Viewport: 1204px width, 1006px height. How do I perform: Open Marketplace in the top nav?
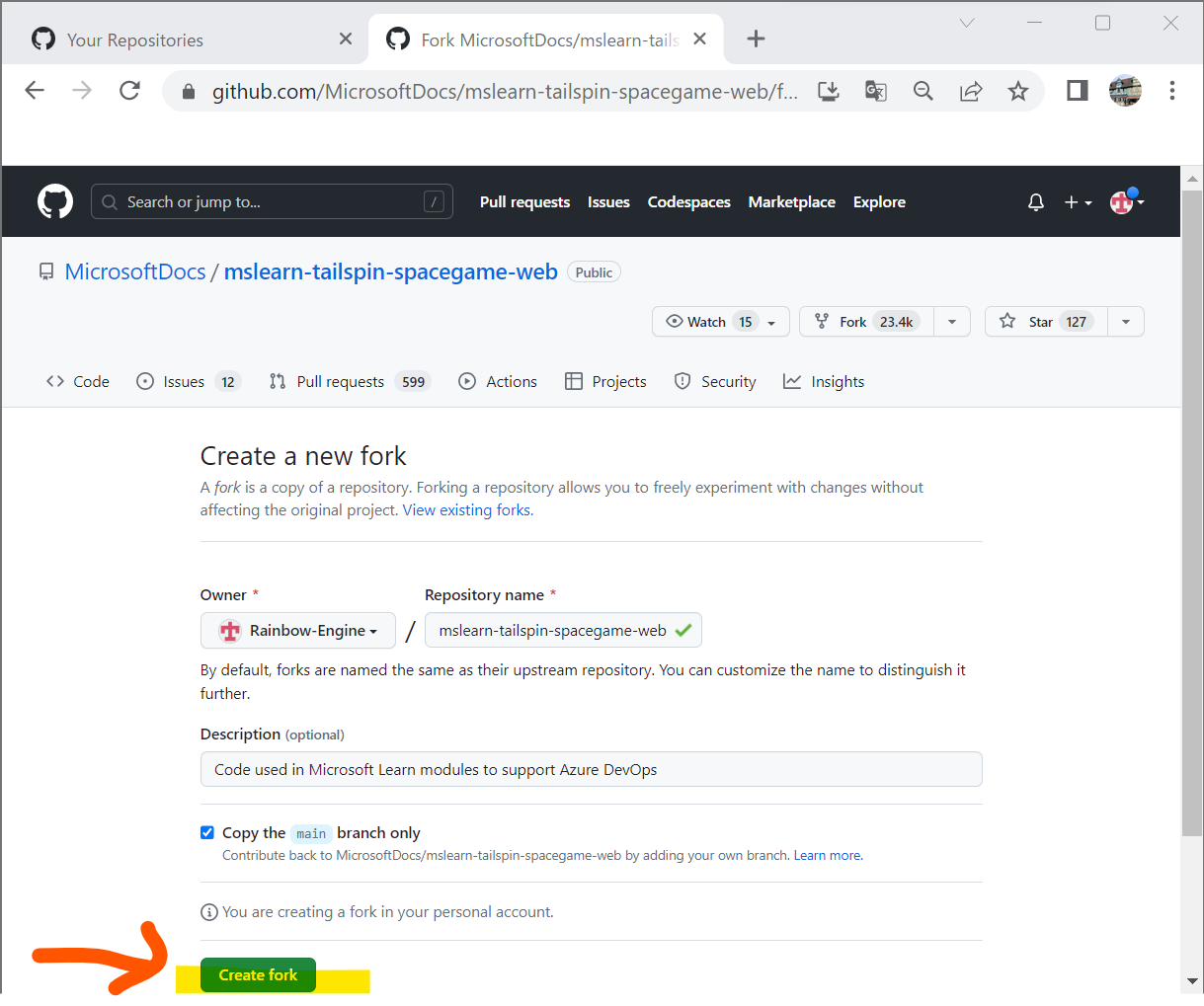point(792,201)
